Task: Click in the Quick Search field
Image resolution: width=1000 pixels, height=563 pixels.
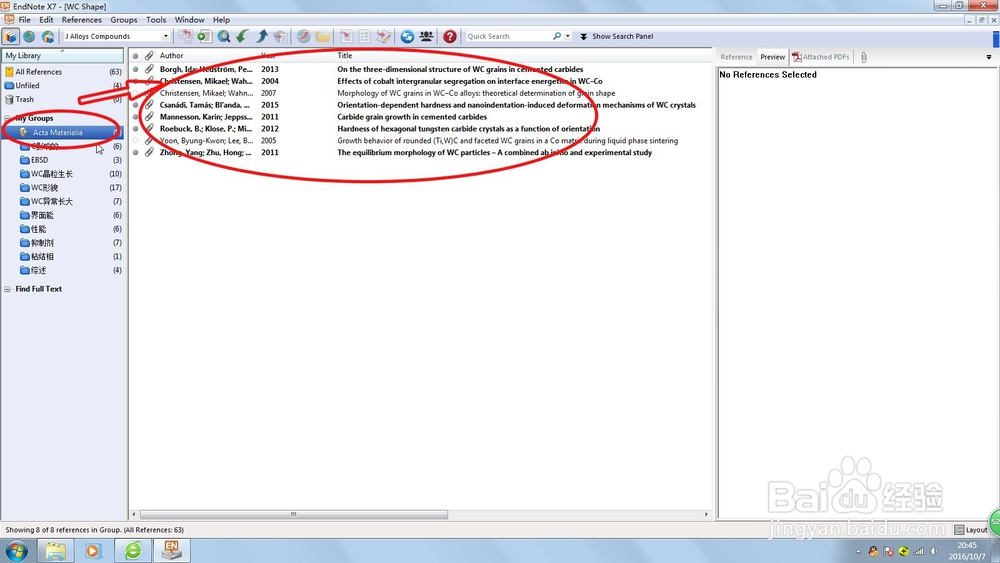Action: [x=509, y=36]
